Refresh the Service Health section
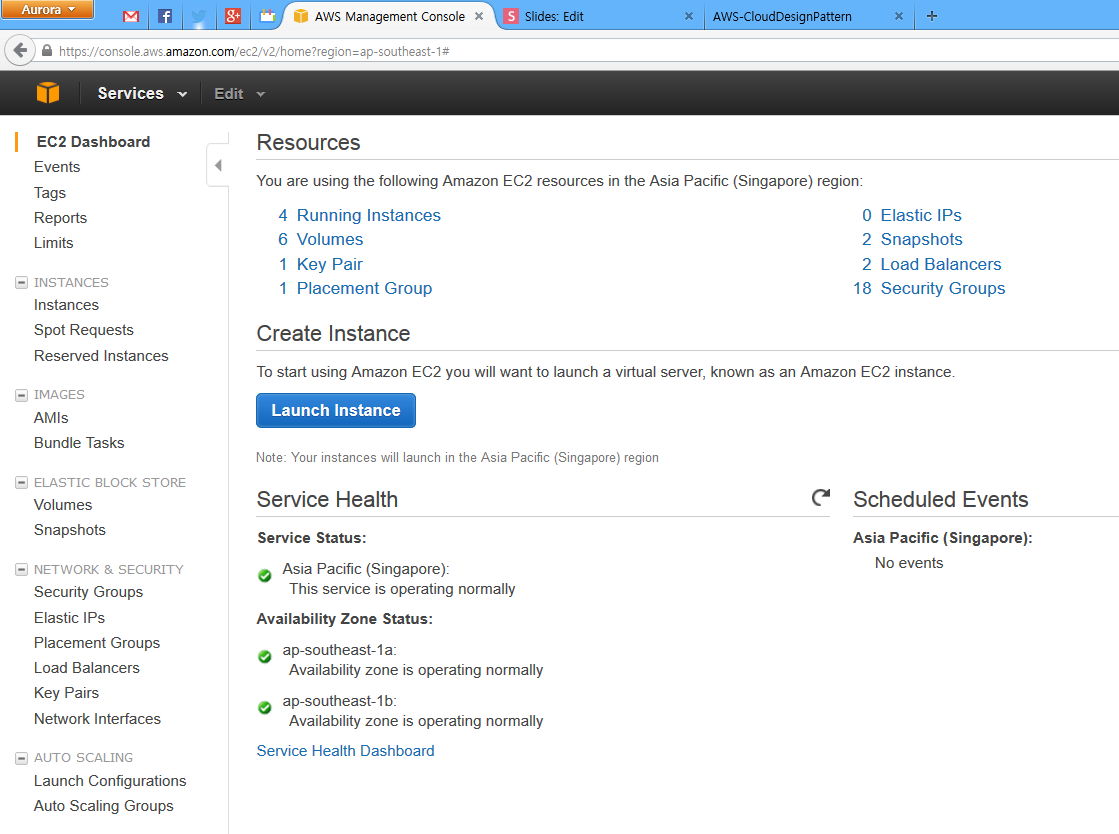This screenshot has height=834, width=1119. 821,497
